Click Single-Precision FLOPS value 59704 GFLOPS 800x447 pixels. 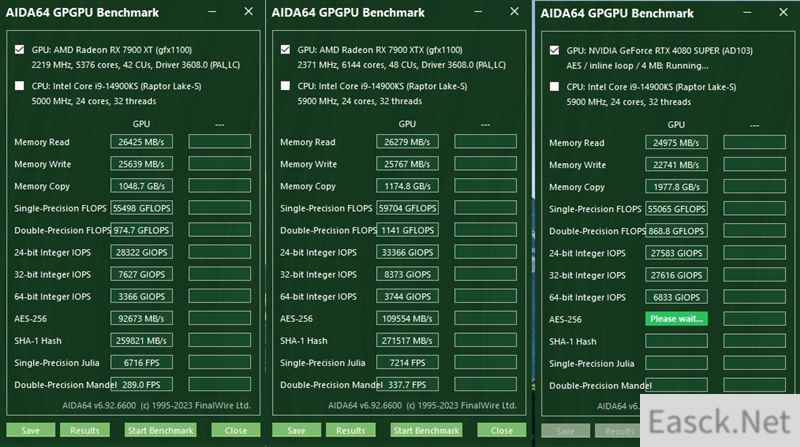tap(407, 208)
